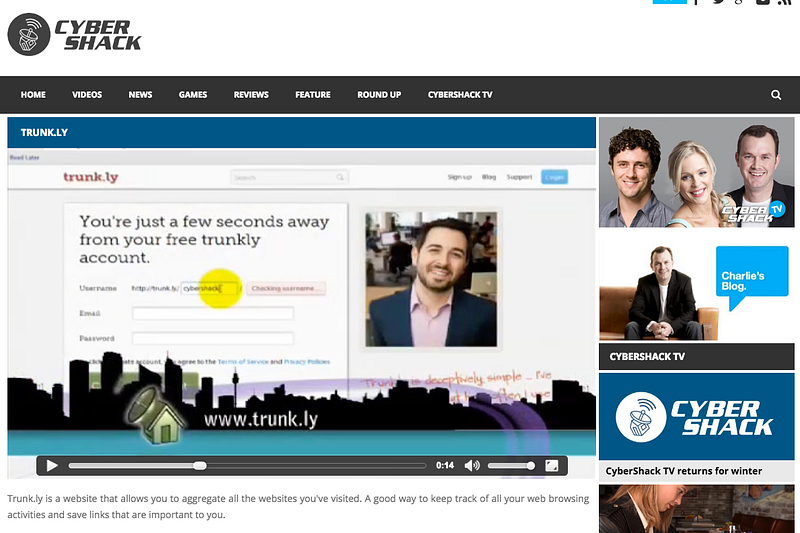
Task: Click the TRUNK.LY article heading
Action: pyautogui.click(x=44, y=133)
